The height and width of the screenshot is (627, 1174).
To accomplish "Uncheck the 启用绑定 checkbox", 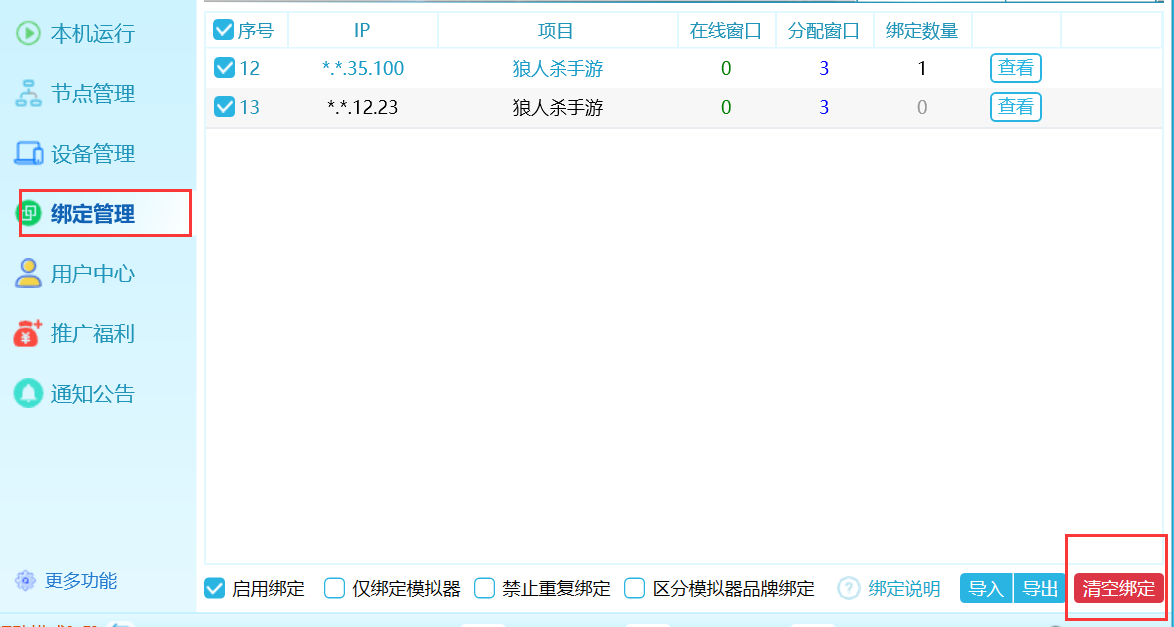I will (x=214, y=588).
